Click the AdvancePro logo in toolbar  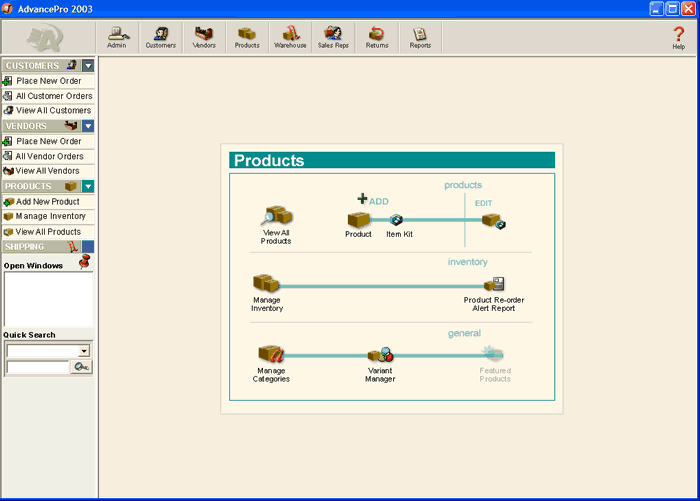point(45,38)
